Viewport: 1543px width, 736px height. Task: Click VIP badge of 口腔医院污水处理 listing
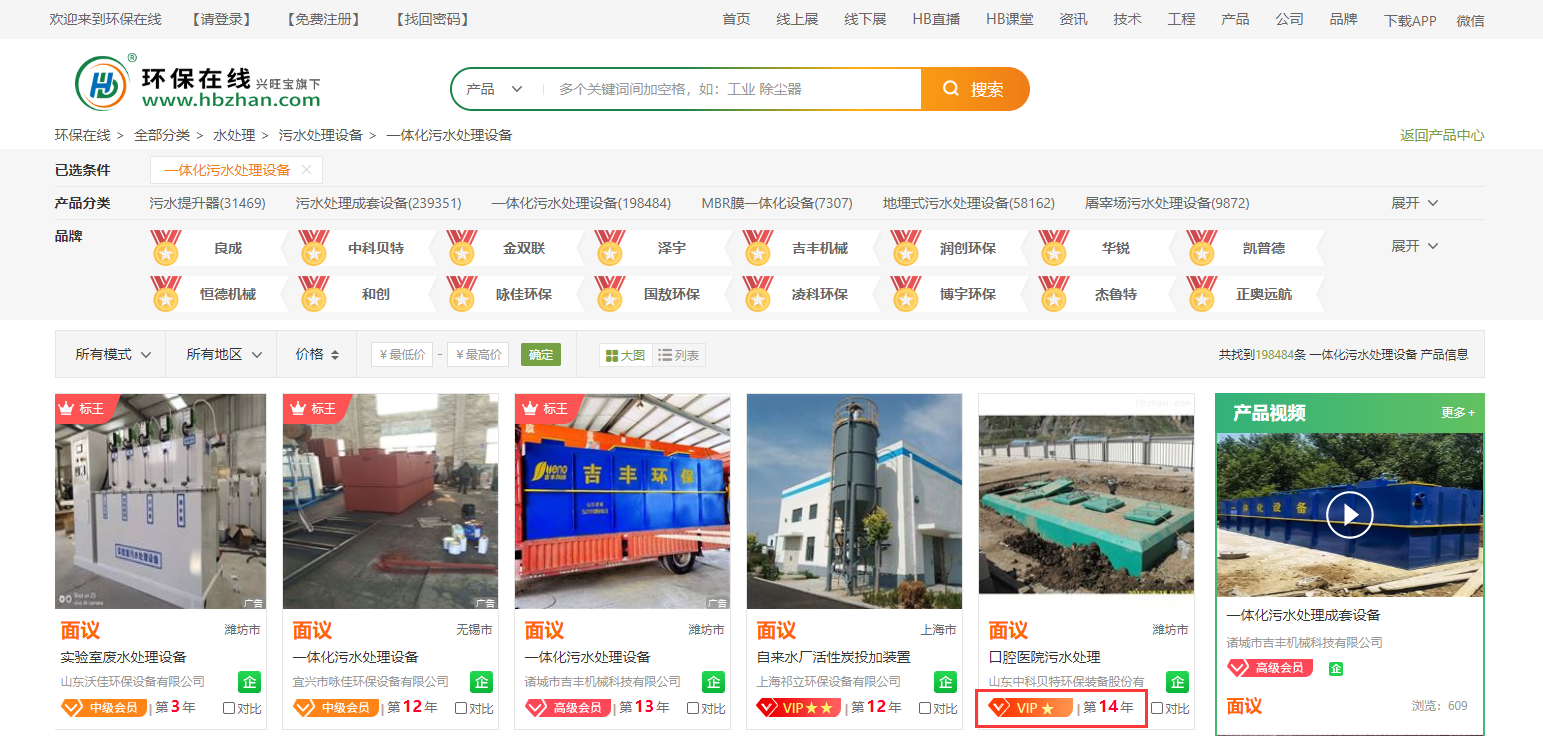click(1030, 708)
